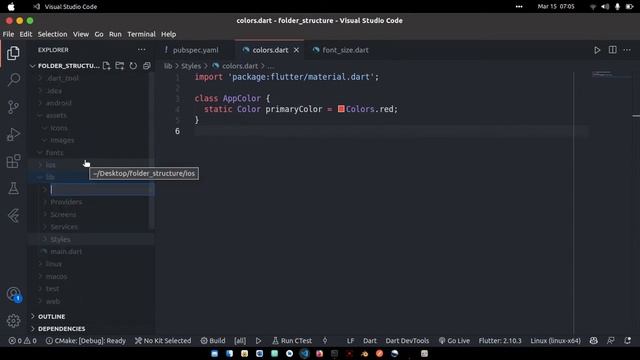Click CMake: [Debug]: Ready status
Viewport: 640px width, 360px height.
[86, 340]
